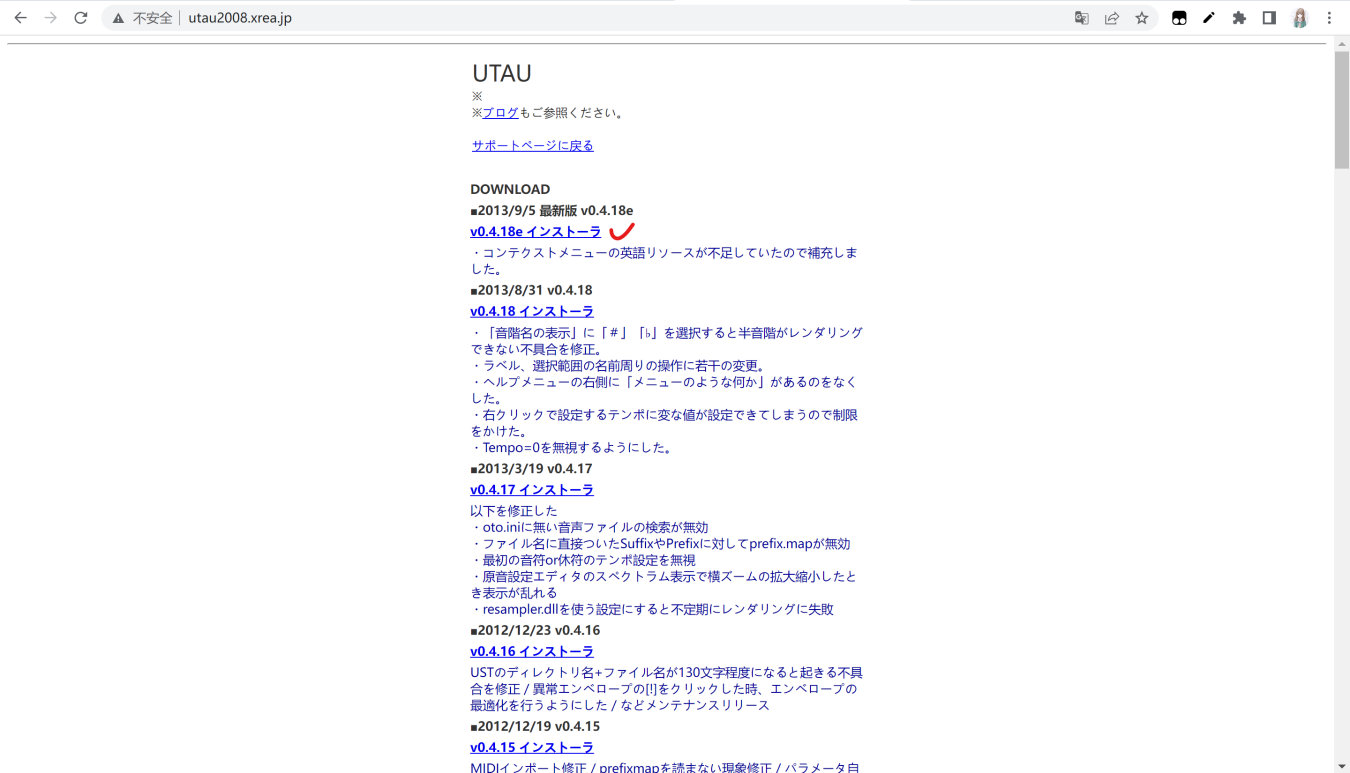
Task: Toggle the browser side panel
Action: (x=1269, y=18)
